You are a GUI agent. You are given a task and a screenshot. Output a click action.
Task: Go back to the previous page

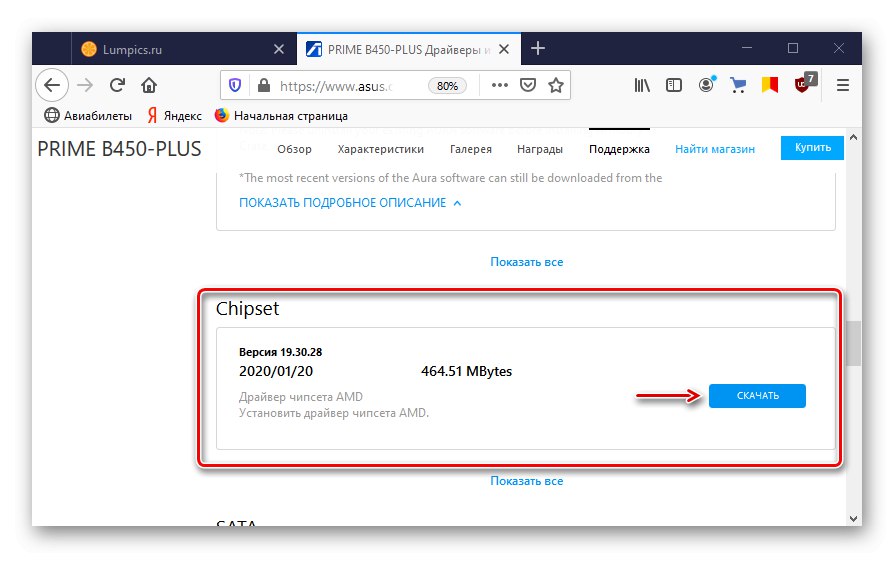[52, 85]
